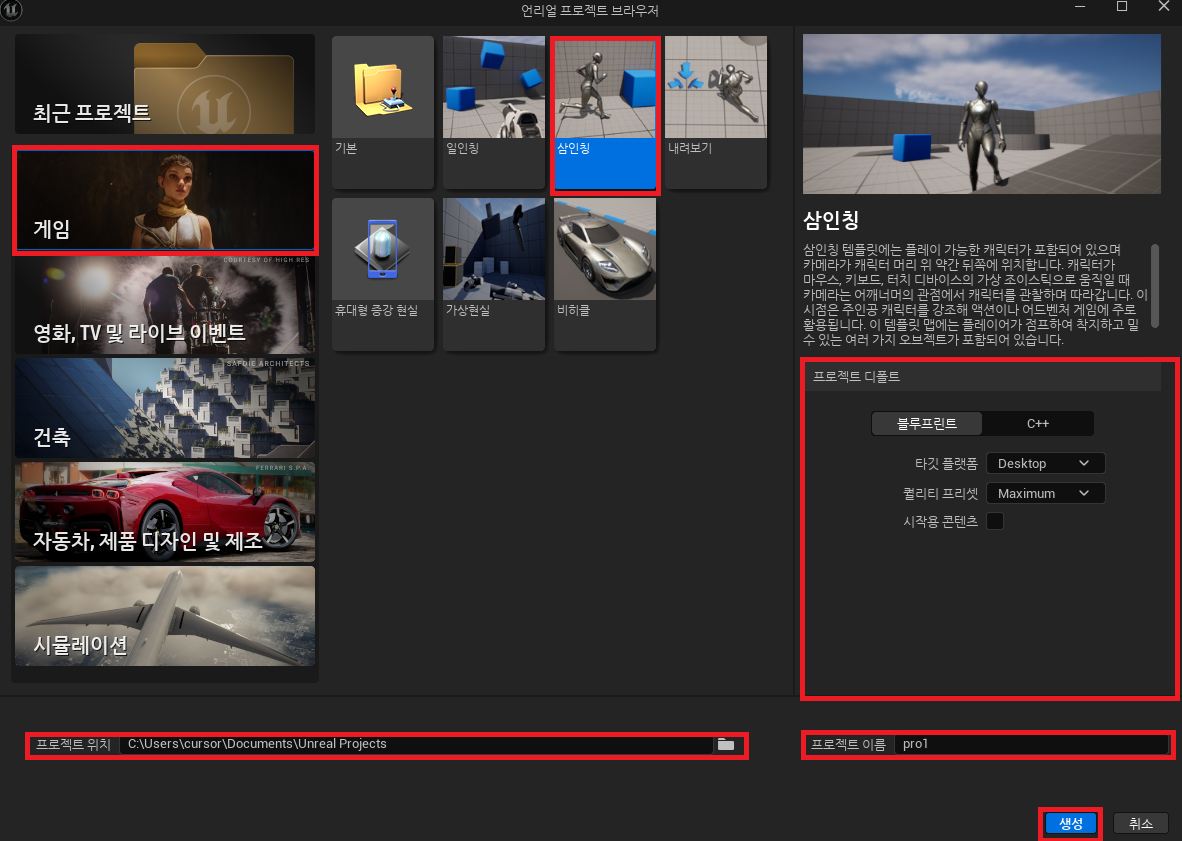Viewport: 1182px width, 841px height.
Task: Click the 생성 button
Action: (x=1070, y=824)
